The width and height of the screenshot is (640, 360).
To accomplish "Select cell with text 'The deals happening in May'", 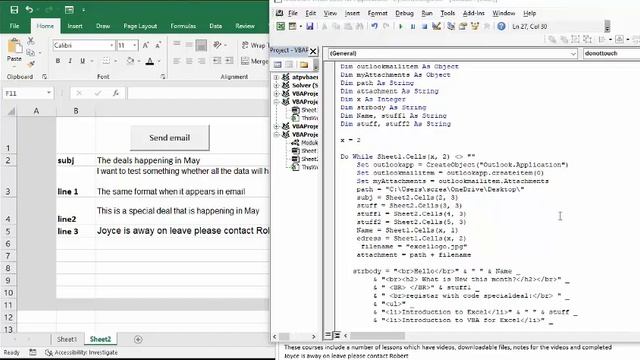I will (182, 160).
